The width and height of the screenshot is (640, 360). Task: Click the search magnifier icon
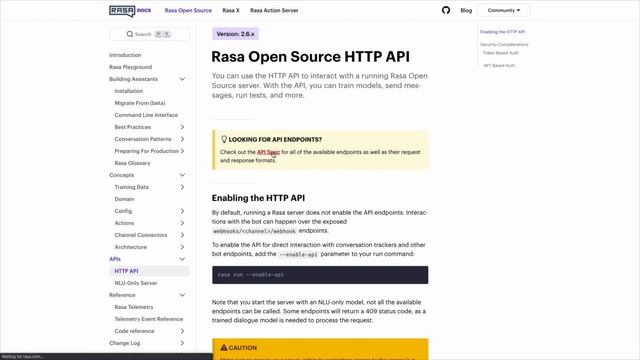point(130,34)
